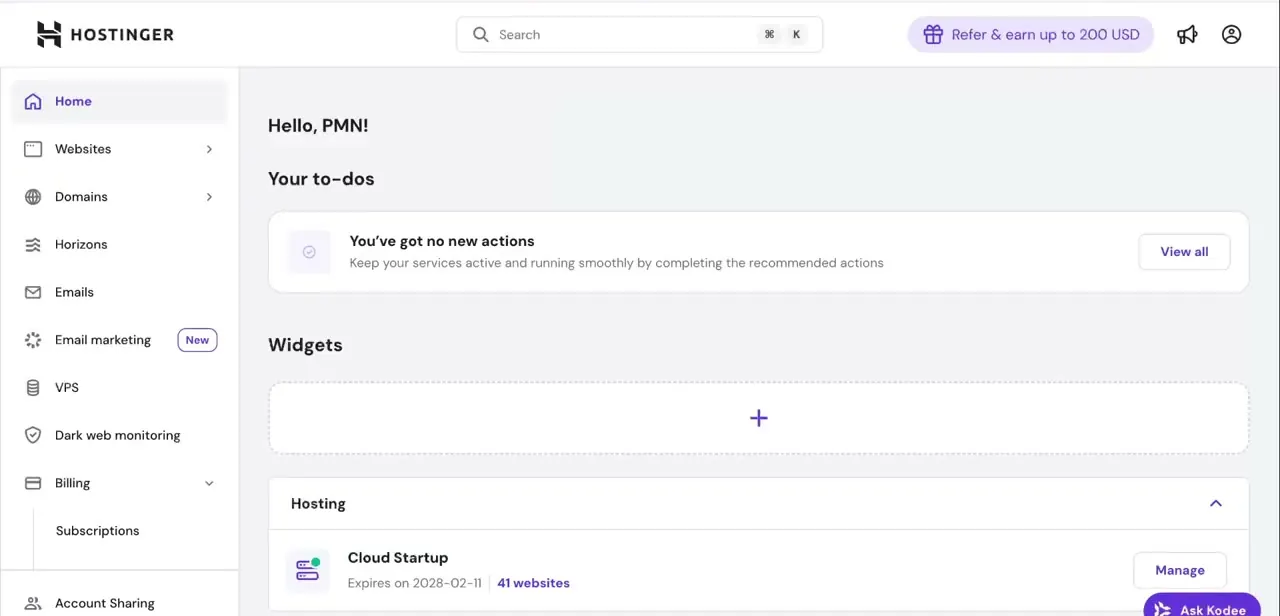Viewport: 1280px width, 616px height.
Task: Click the to-dos checkmark icon
Action: 309,252
